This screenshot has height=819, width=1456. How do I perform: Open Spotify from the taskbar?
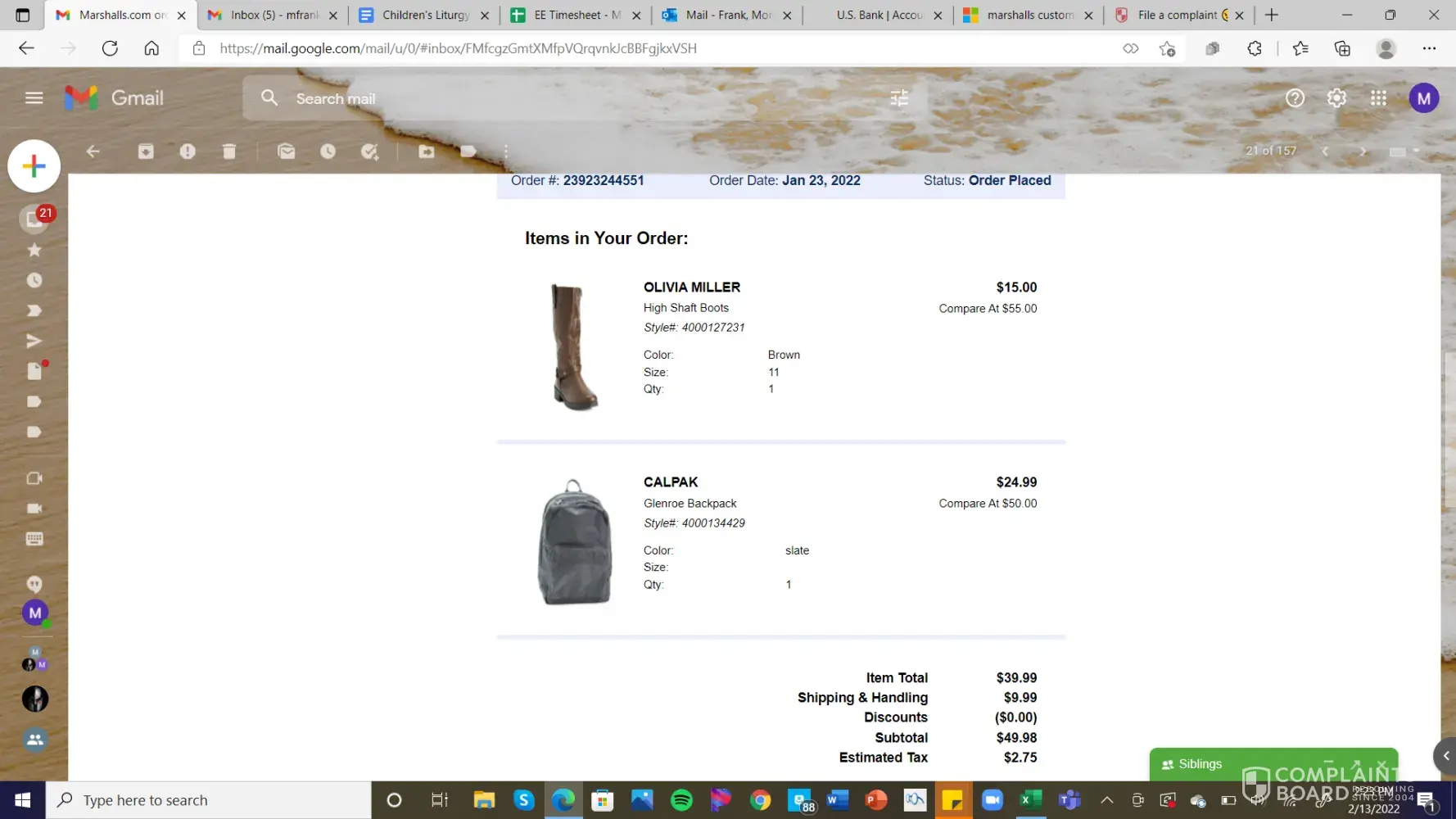(681, 800)
